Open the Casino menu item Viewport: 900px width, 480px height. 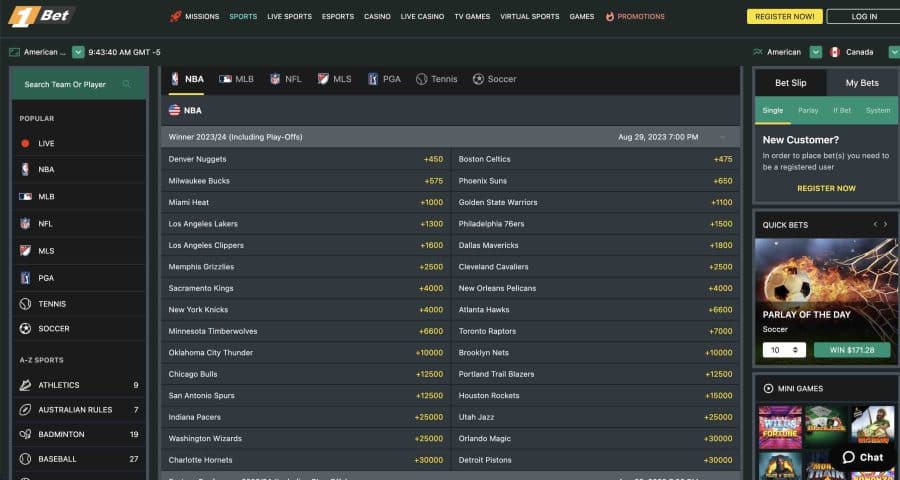[x=377, y=17]
